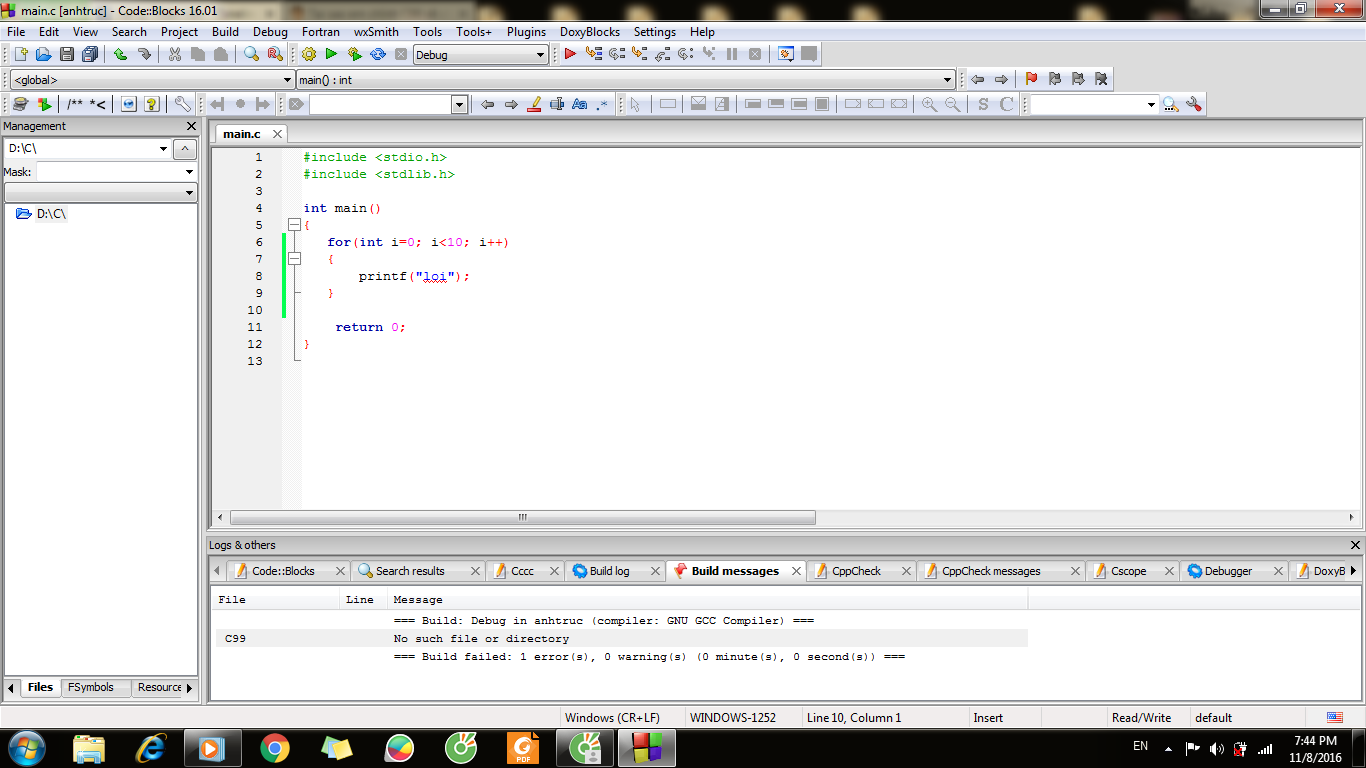Viewport: 1366px width, 768px height.
Task: Collapse the for-loop fold marker on line 7
Action: click(294, 259)
